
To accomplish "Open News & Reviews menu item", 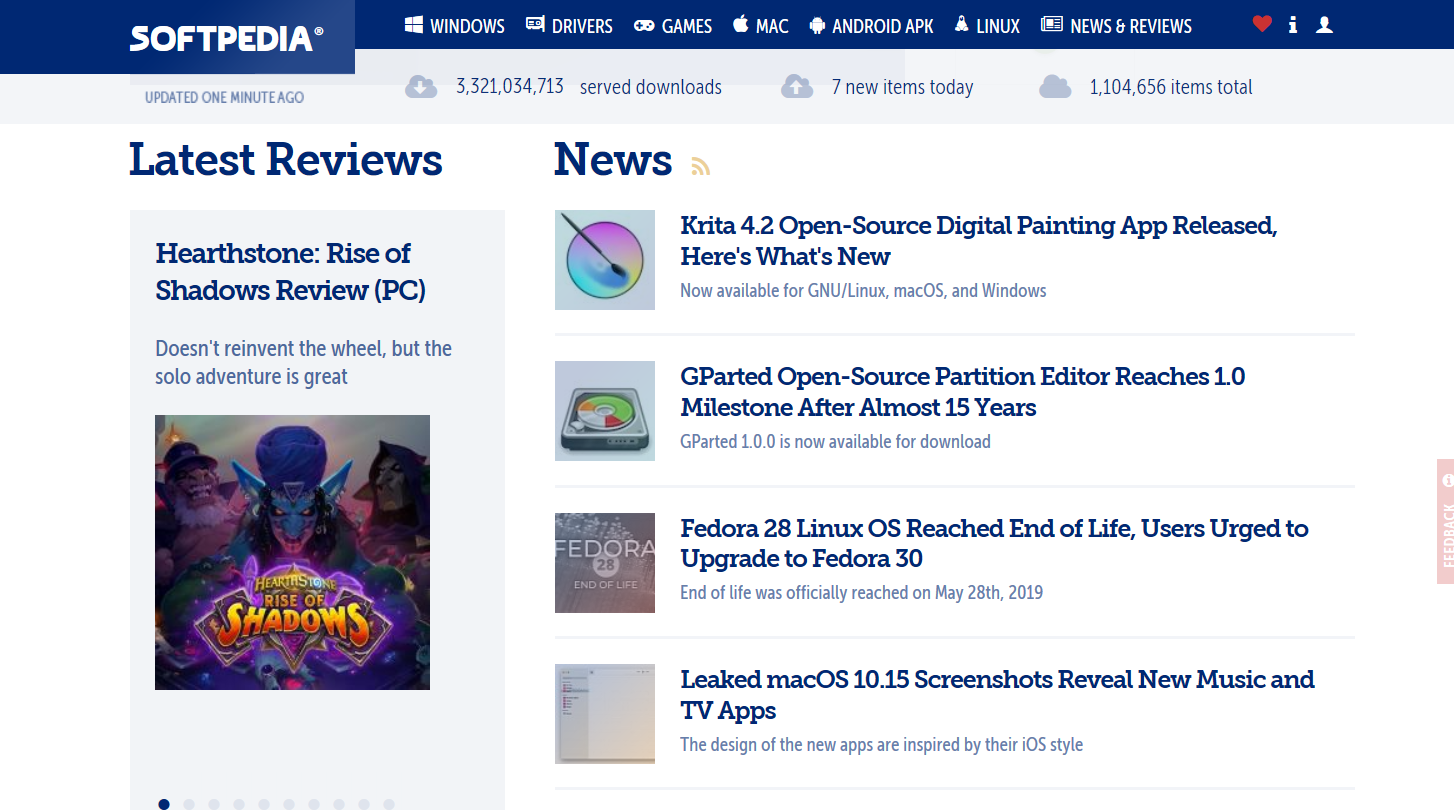I will (x=1116, y=26).
